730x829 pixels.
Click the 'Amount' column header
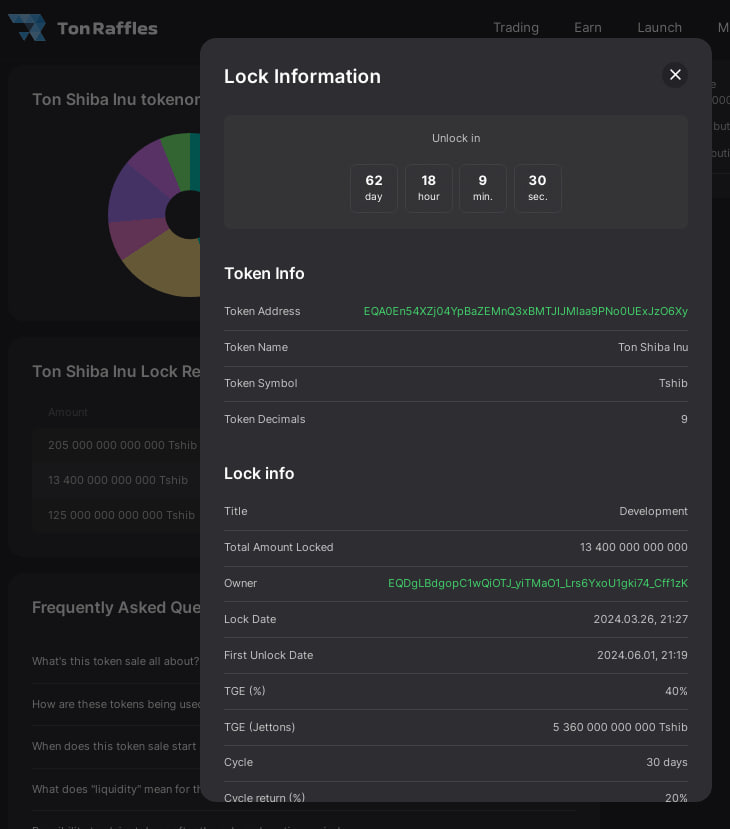pyautogui.click(x=68, y=412)
